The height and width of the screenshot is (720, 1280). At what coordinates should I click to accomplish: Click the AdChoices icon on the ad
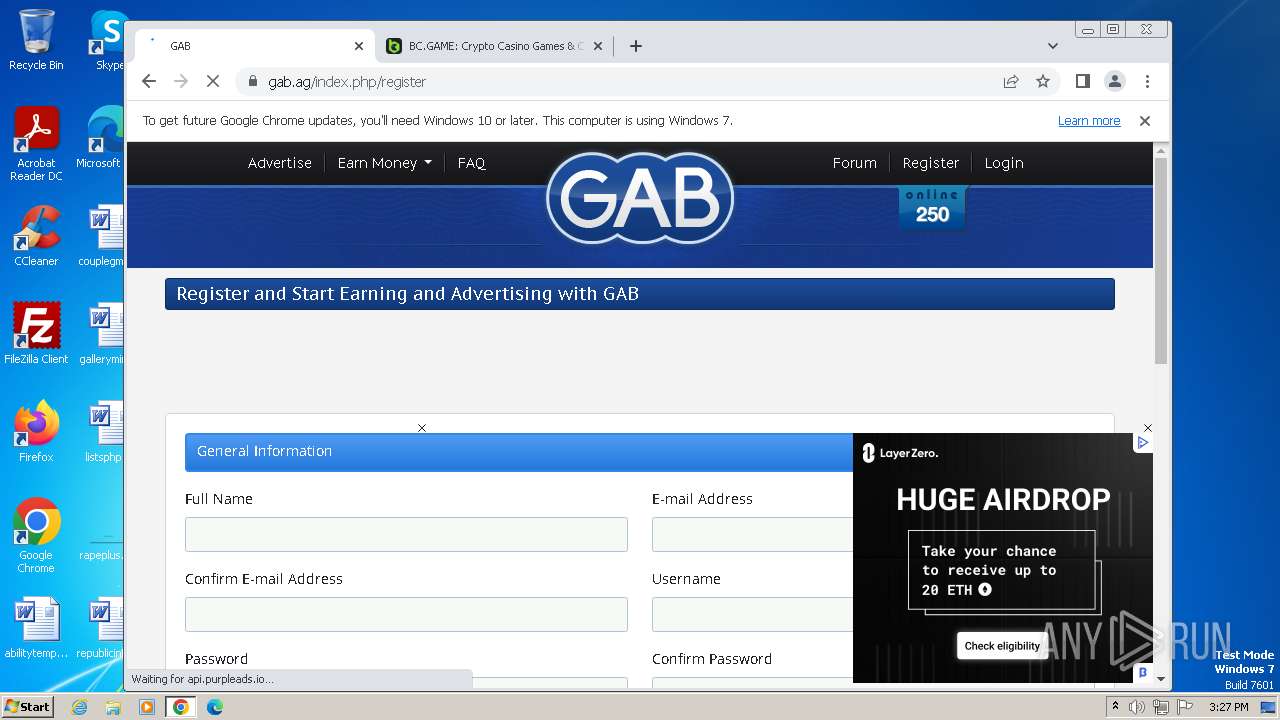tap(1143, 442)
